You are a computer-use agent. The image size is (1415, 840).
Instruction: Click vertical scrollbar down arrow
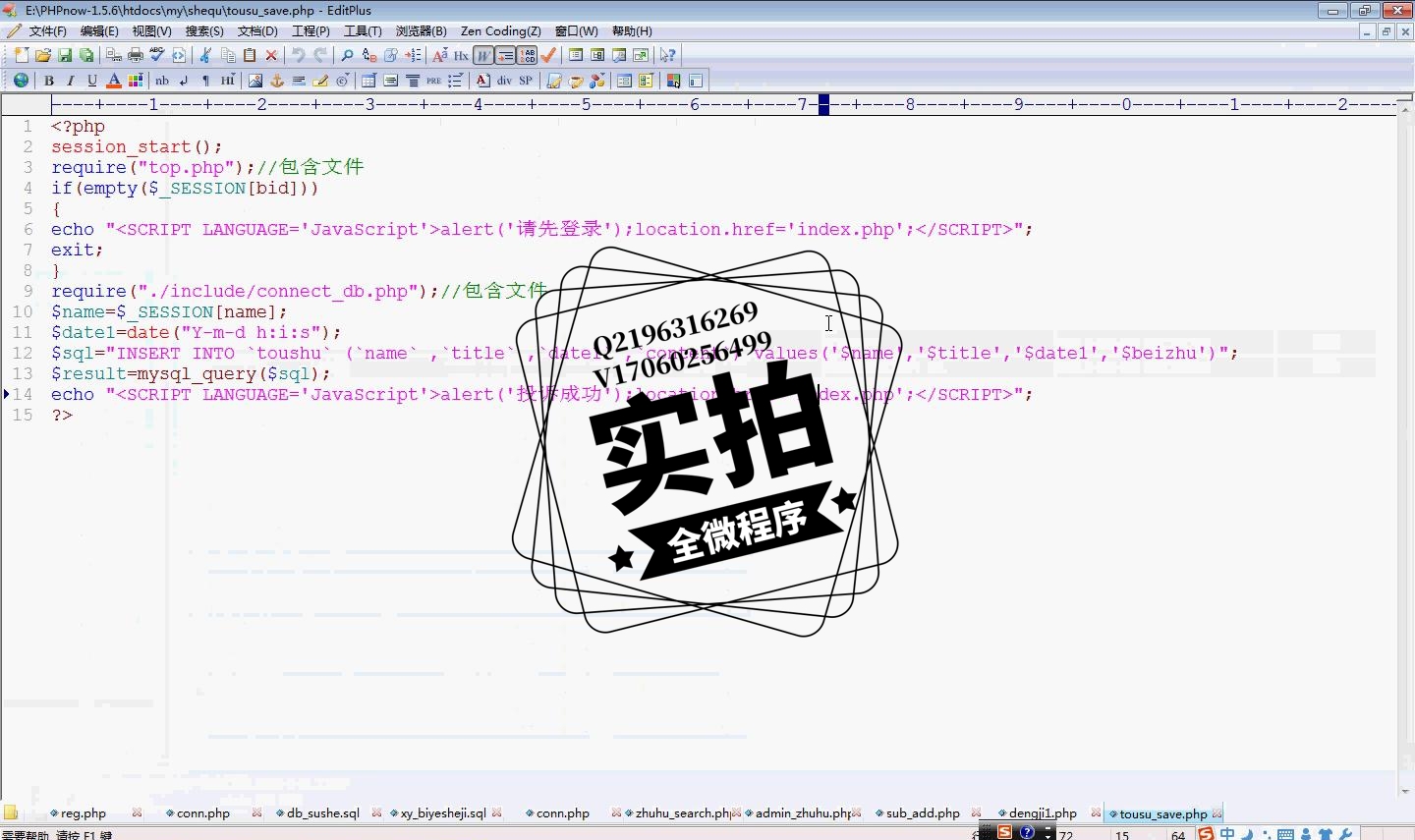[1406, 792]
